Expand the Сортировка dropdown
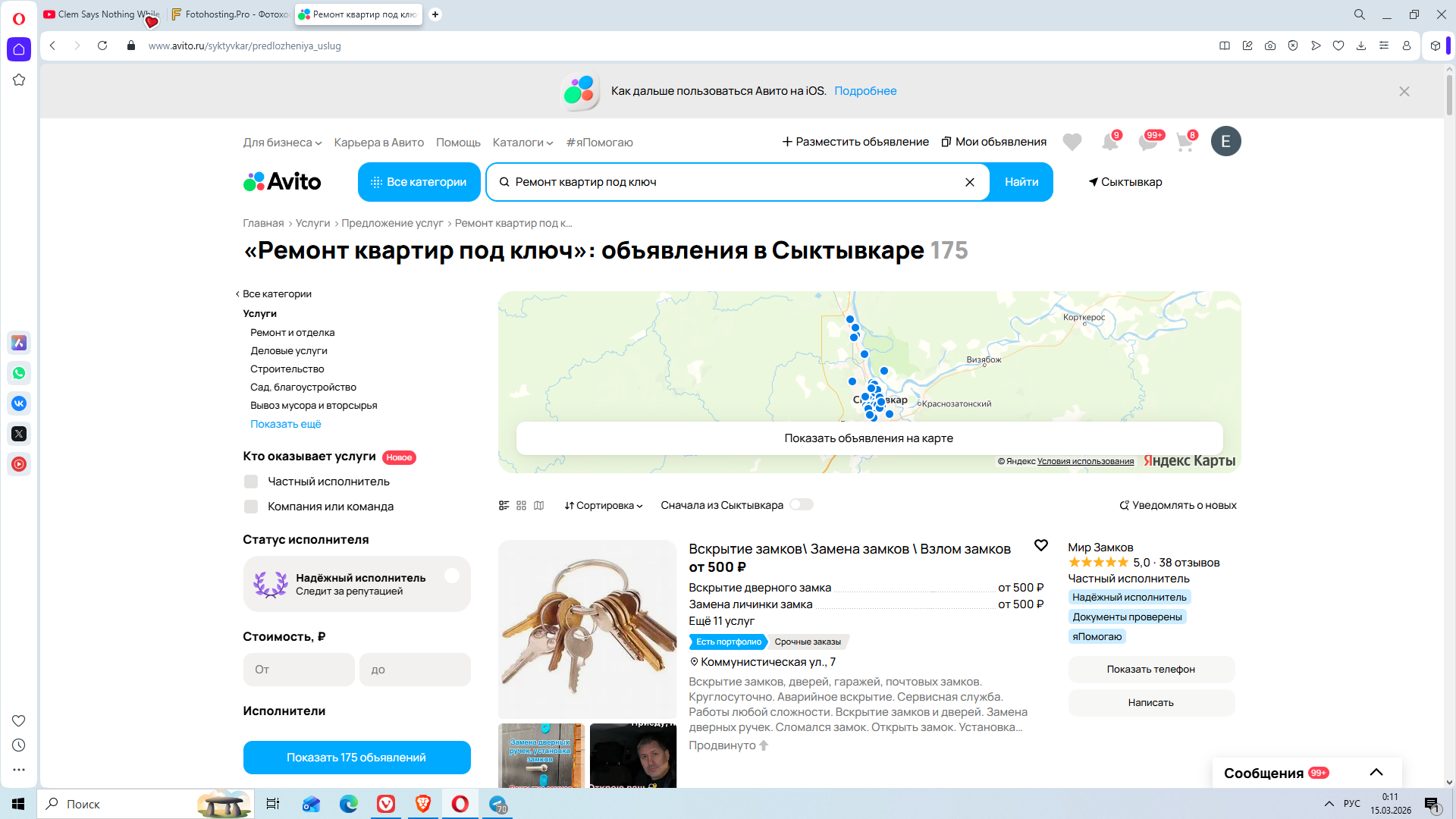Viewport: 1456px width, 819px height. tap(604, 506)
